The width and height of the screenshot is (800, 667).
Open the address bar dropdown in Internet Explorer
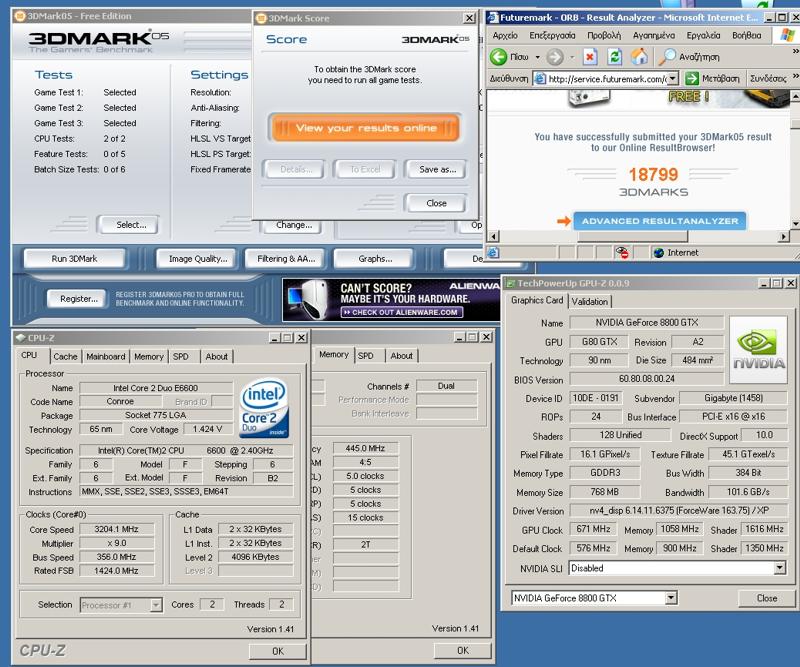673,79
